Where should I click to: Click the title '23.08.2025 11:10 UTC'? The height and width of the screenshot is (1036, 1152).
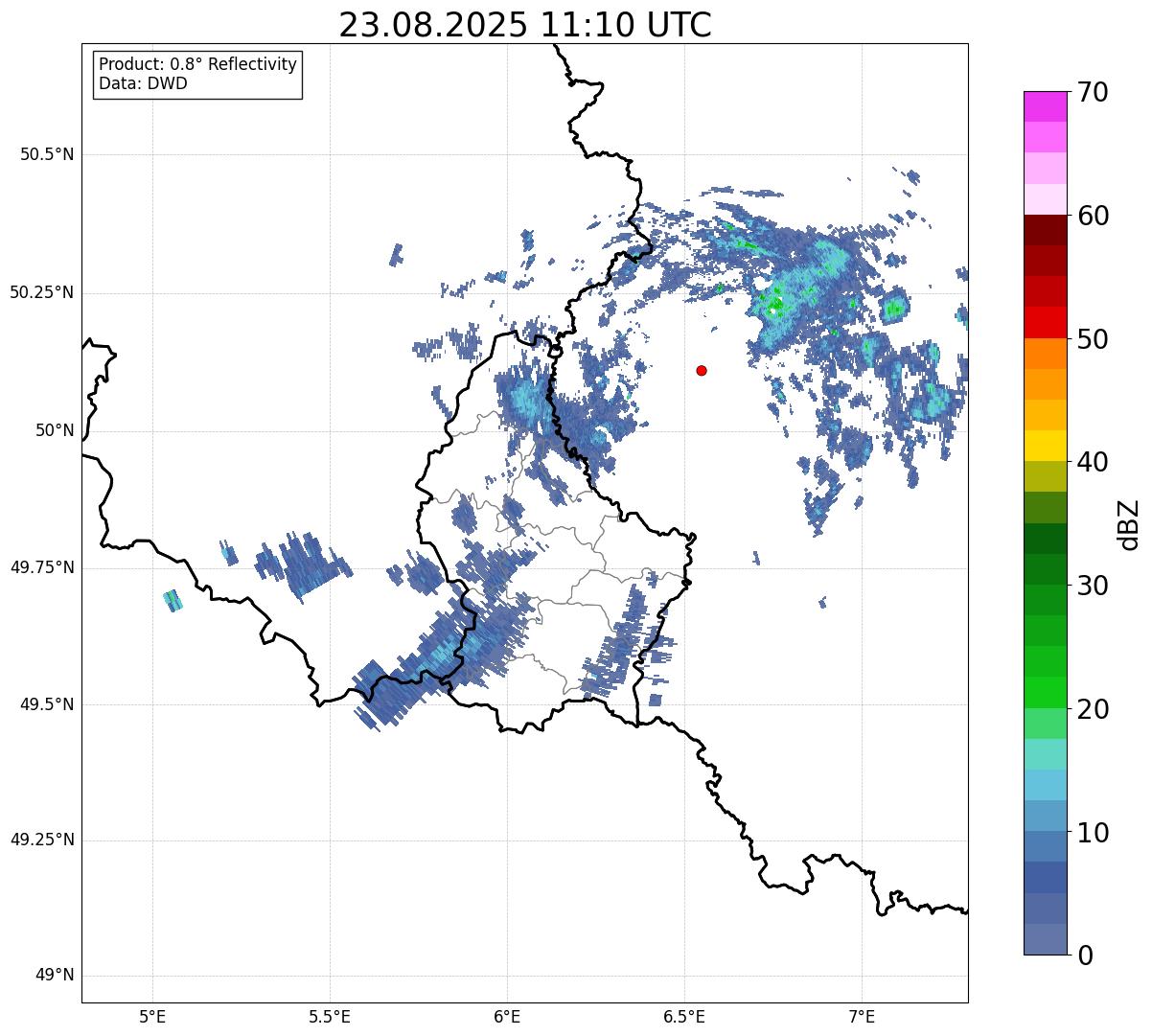(x=525, y=25)
